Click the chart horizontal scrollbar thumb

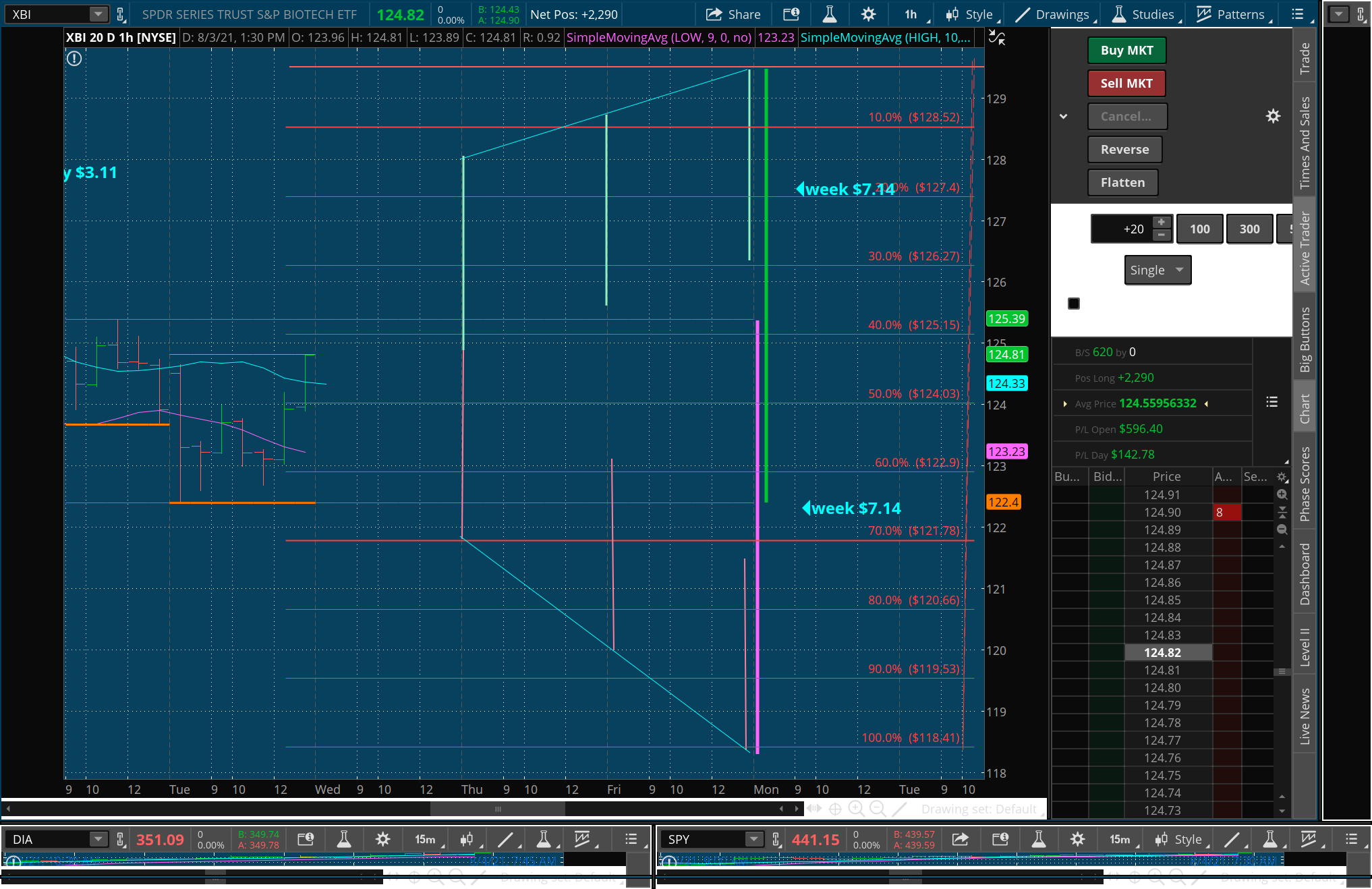point(498,809)
